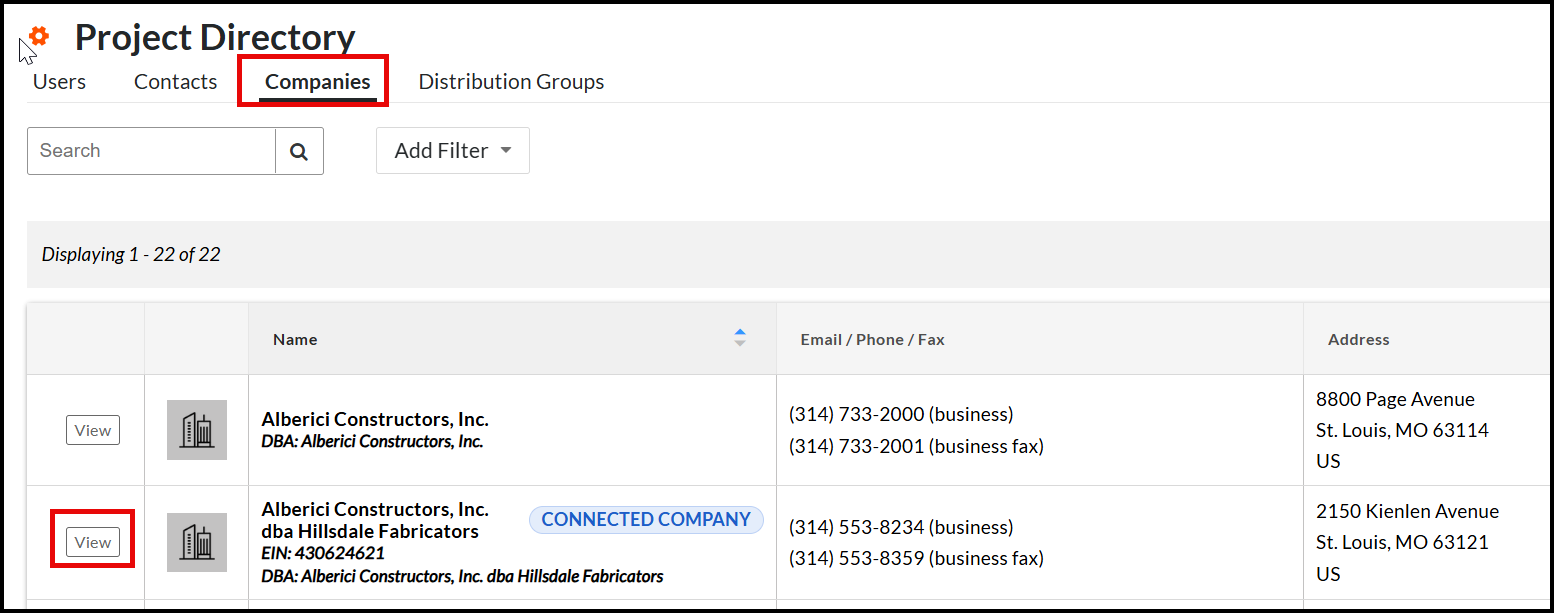
Task: Open the Distribution Groups tab
Action: [x=511, y=81]
